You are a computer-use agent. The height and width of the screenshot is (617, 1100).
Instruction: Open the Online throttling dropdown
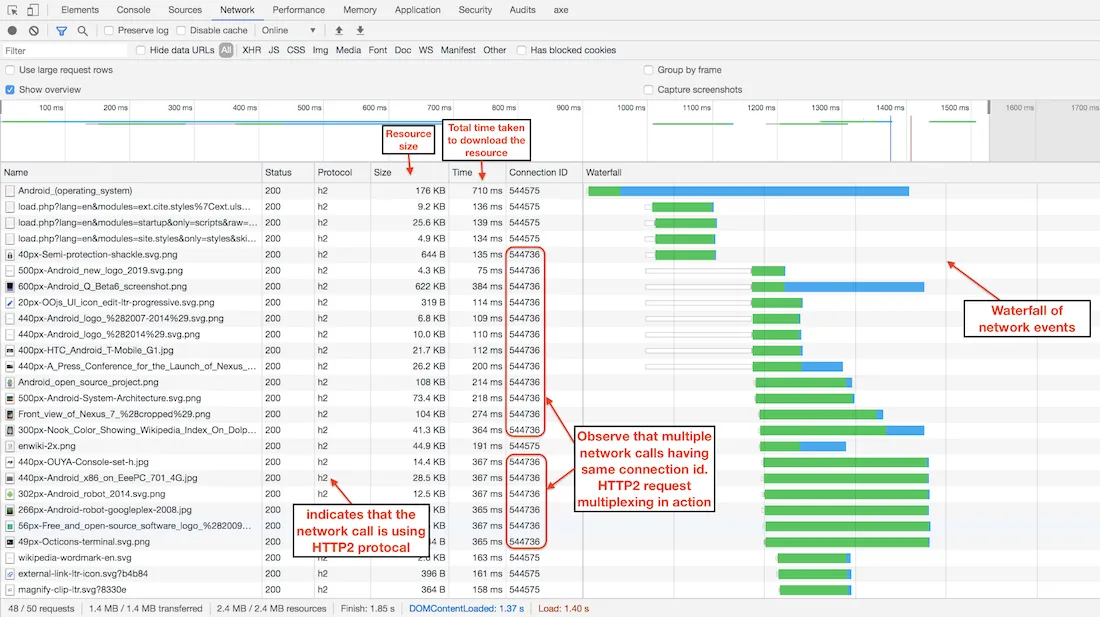click(x=288, y=31)
